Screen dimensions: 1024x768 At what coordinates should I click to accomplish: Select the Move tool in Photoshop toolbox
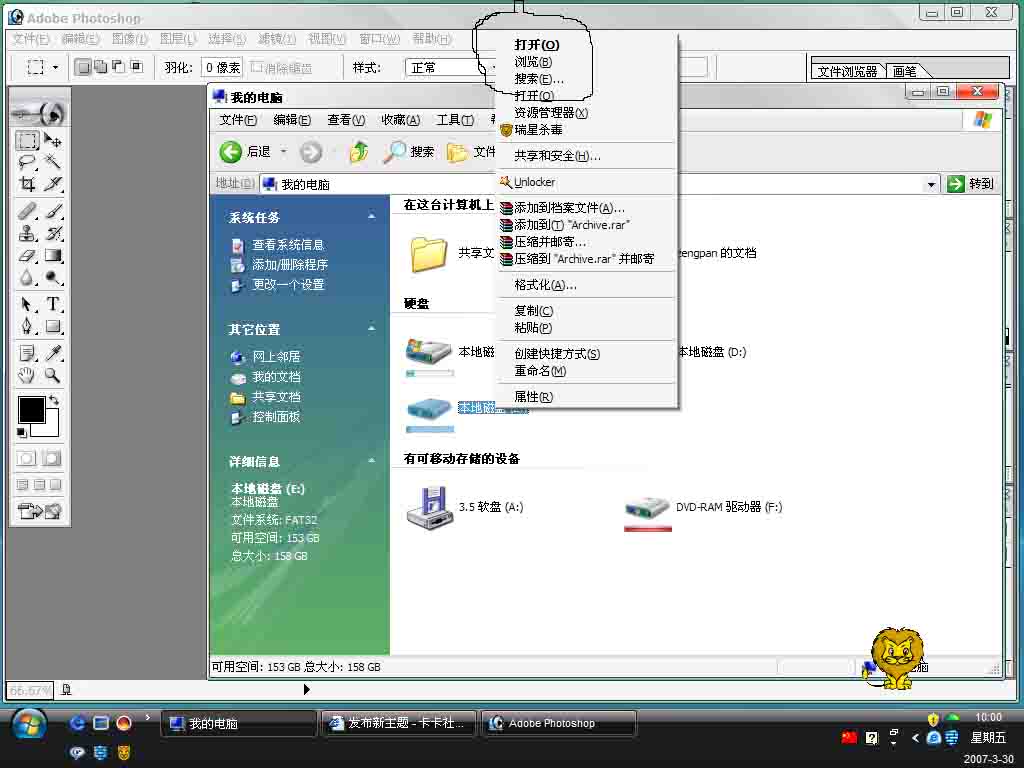[53, 140]
